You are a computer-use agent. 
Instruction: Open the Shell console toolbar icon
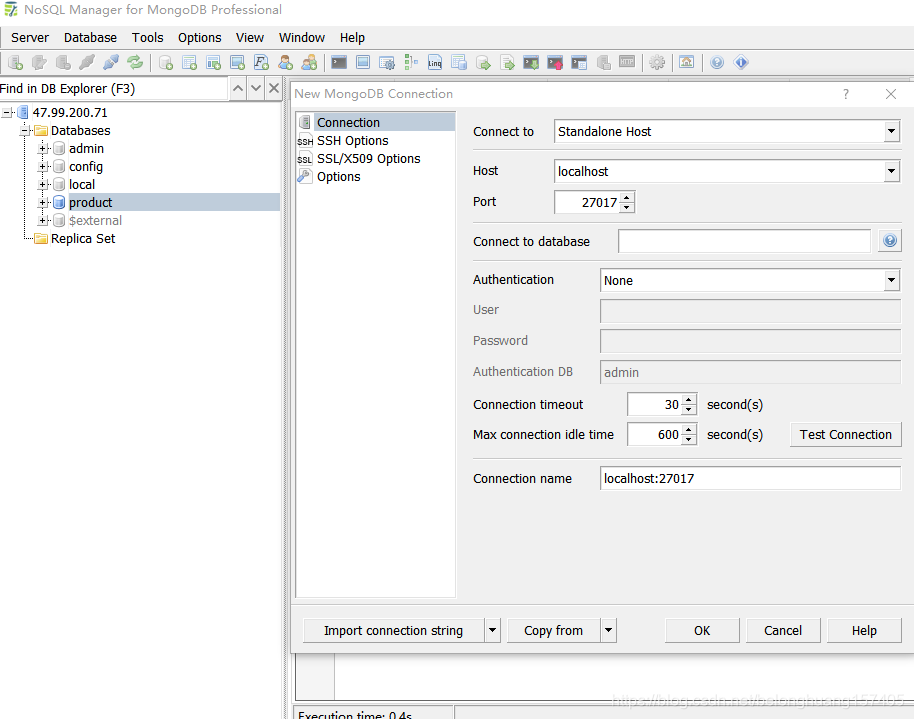[339, 62]
